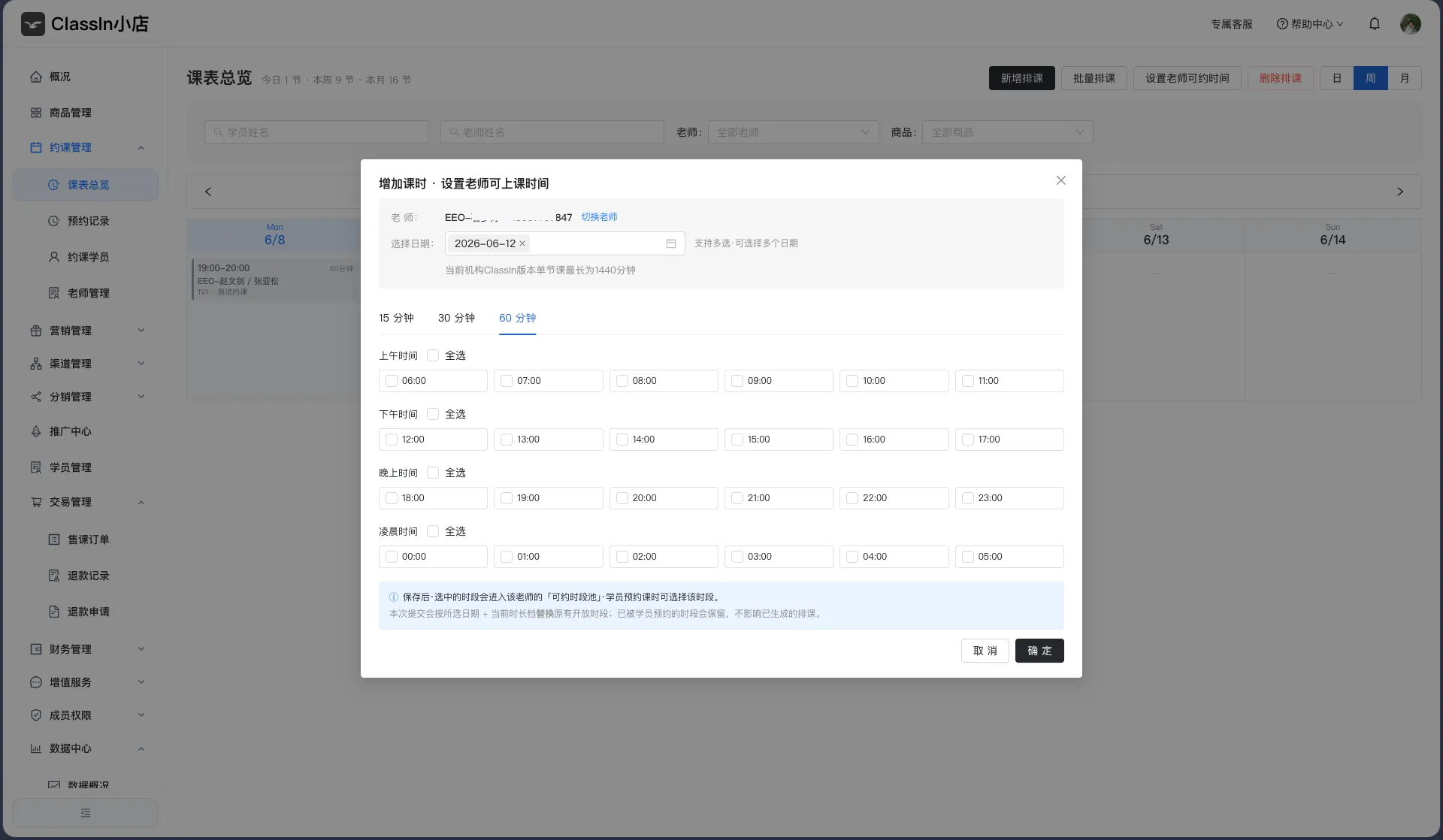The image size is (1443, 840).
Task: Click the 分销管理 share icon
Action: tap(36, 397)
